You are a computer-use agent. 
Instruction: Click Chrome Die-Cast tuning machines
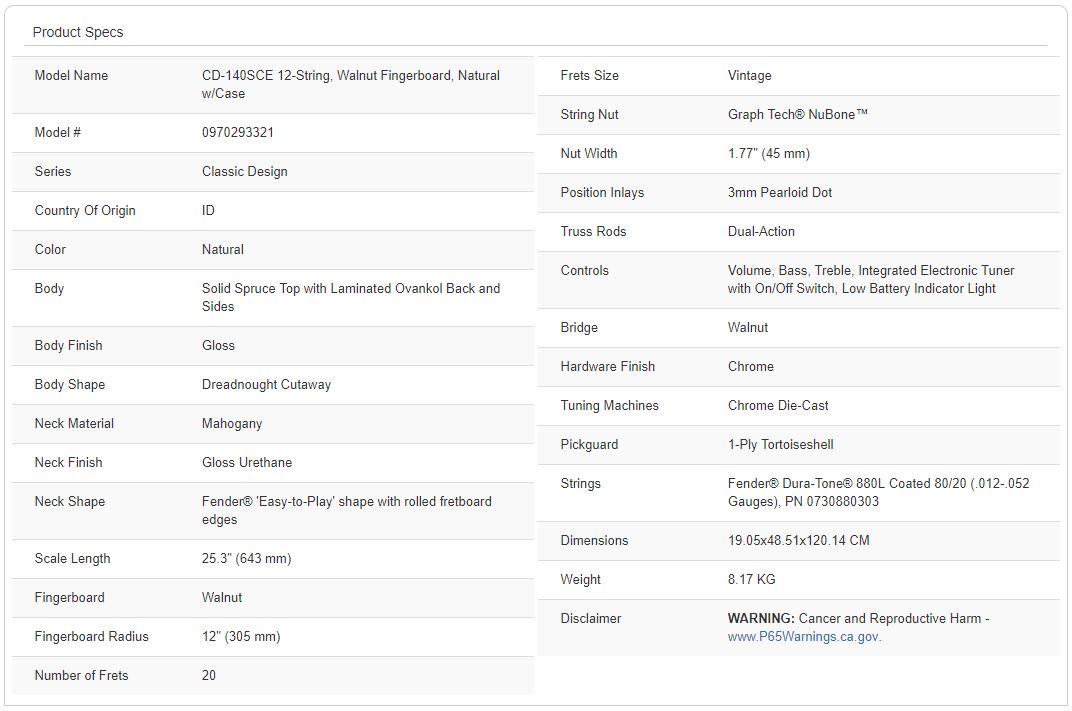[778, 405]
